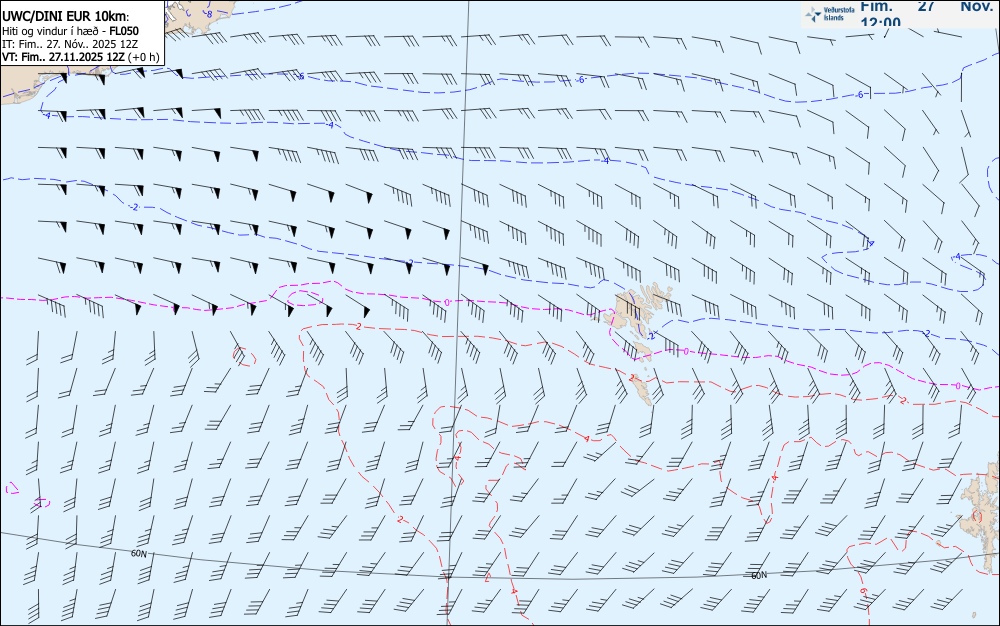Image resolution: width=1000 pixels, height=626 pixels.
Task: Click the "Fim." day label in the header
Action: (876, 6)
